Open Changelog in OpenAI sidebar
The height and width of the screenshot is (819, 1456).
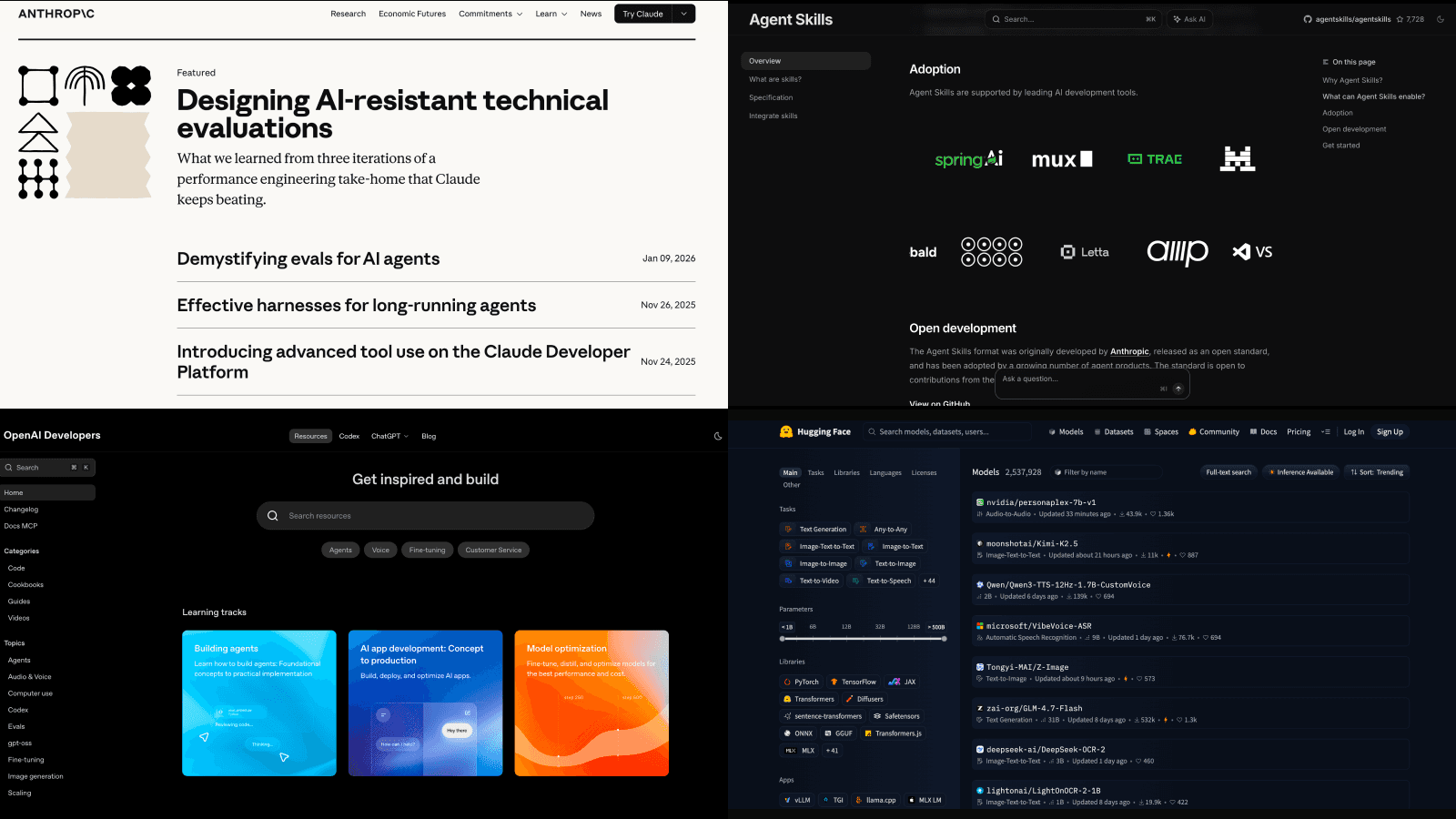pyautogui.click(x=21, y=510)
